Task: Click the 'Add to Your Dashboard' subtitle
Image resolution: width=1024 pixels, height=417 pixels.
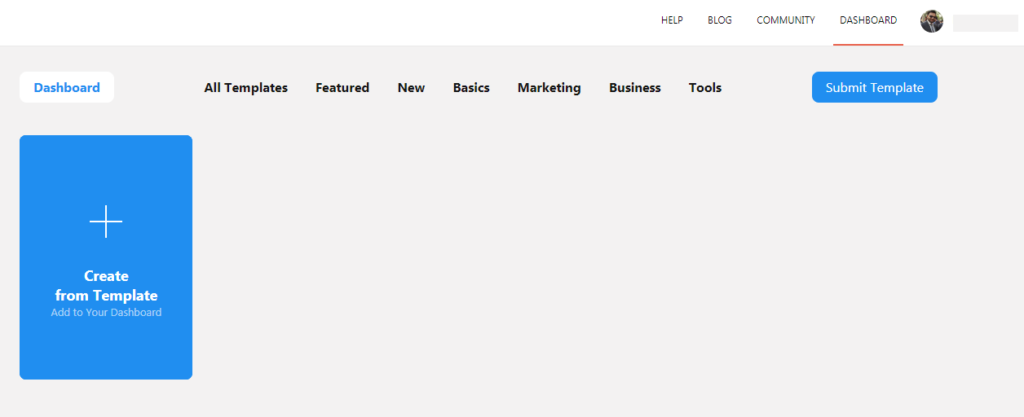Action: tap(106, 313)
